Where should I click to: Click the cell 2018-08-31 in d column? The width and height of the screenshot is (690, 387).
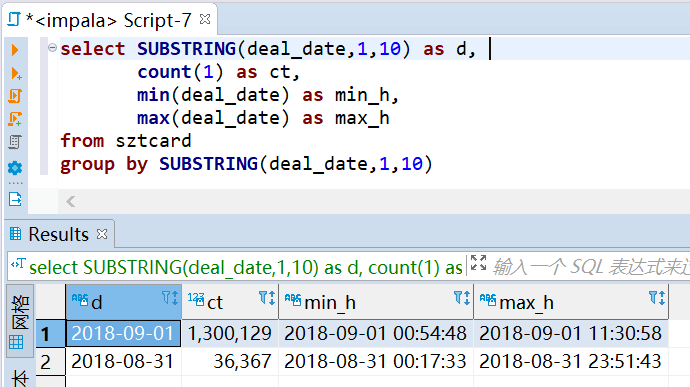(123, 362)
